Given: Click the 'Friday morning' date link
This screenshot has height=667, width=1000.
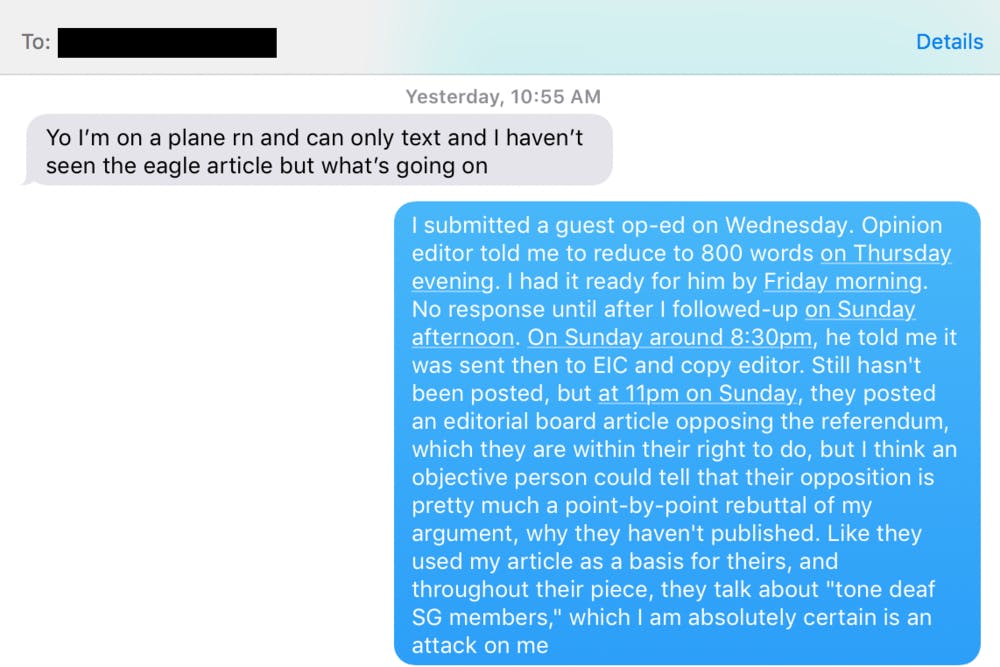Looking at the screenshot, I should point(842,281).
